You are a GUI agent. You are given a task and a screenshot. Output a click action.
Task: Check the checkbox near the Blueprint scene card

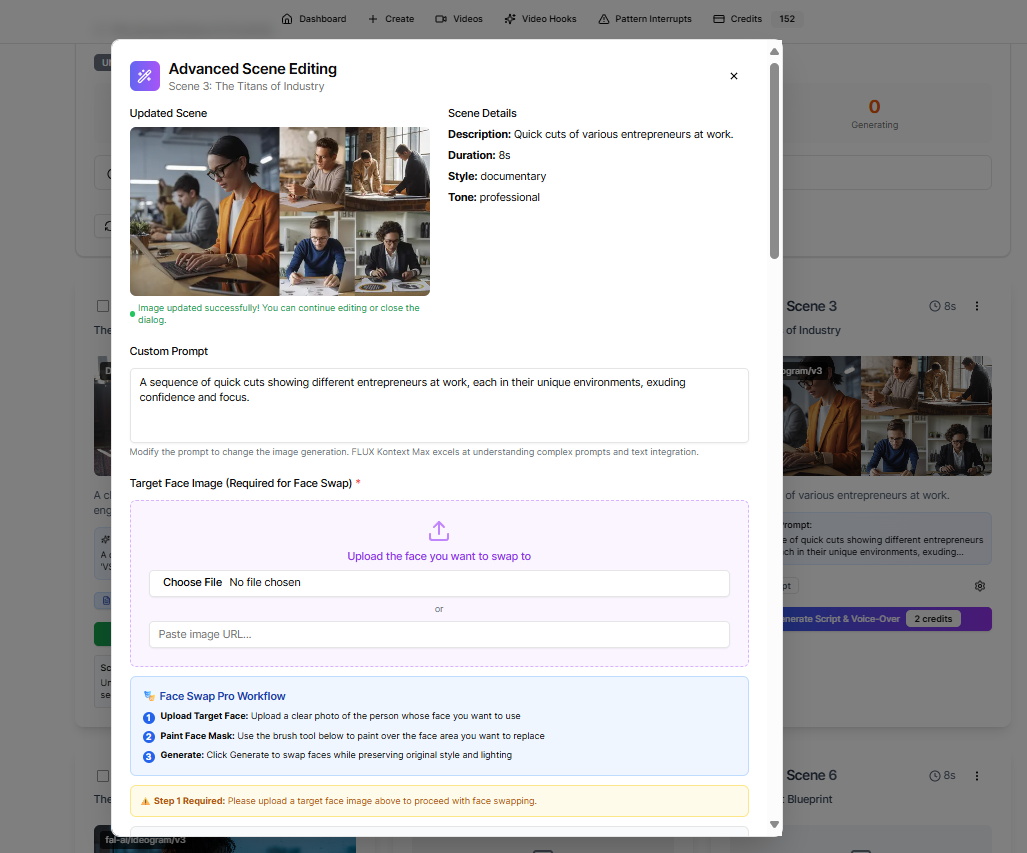pyautogui.click(x=103, y=775)
